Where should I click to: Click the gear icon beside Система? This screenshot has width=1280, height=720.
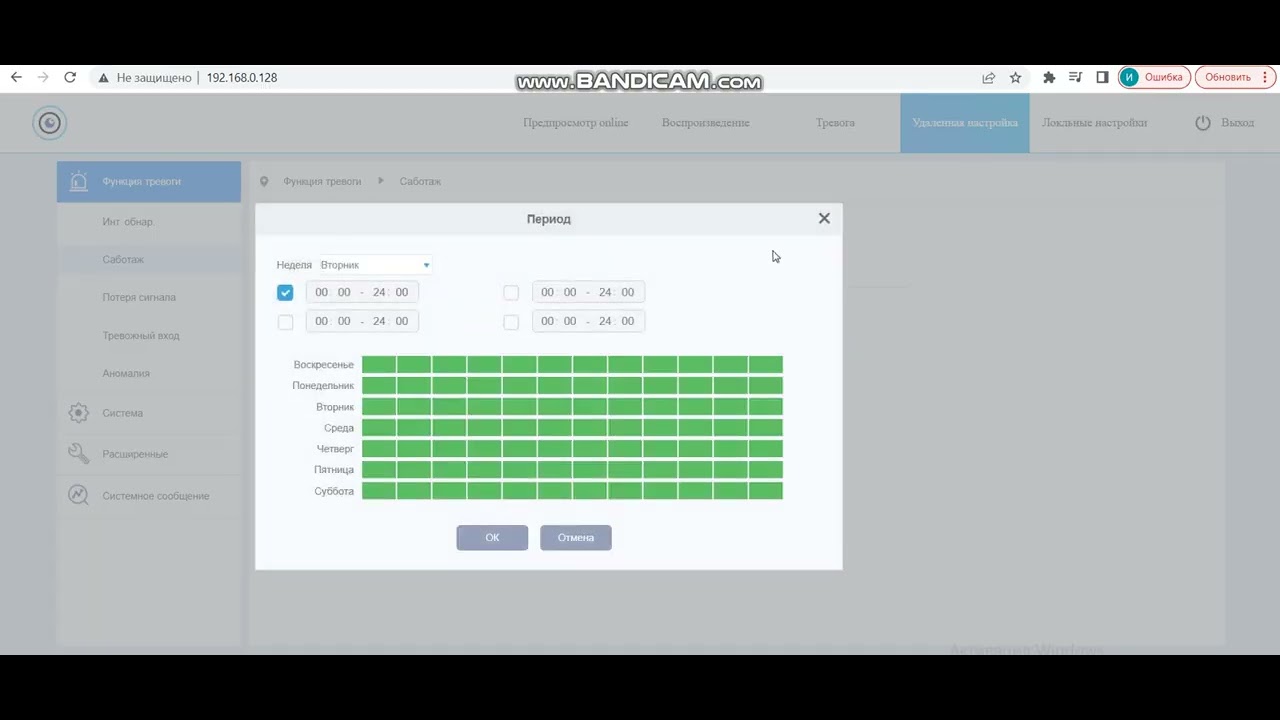(78, 413)
